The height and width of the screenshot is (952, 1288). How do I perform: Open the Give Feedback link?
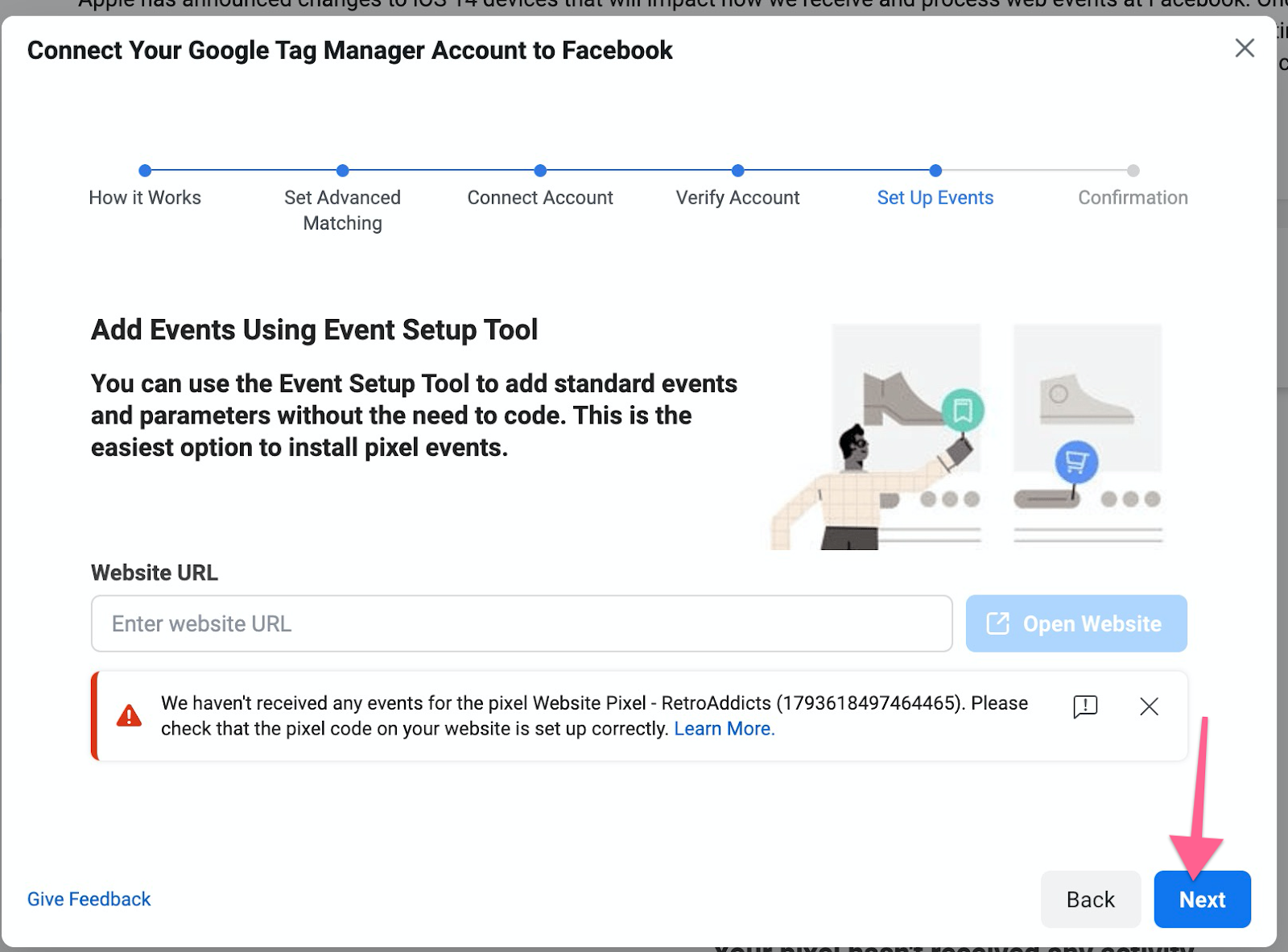tap(89, 899)
